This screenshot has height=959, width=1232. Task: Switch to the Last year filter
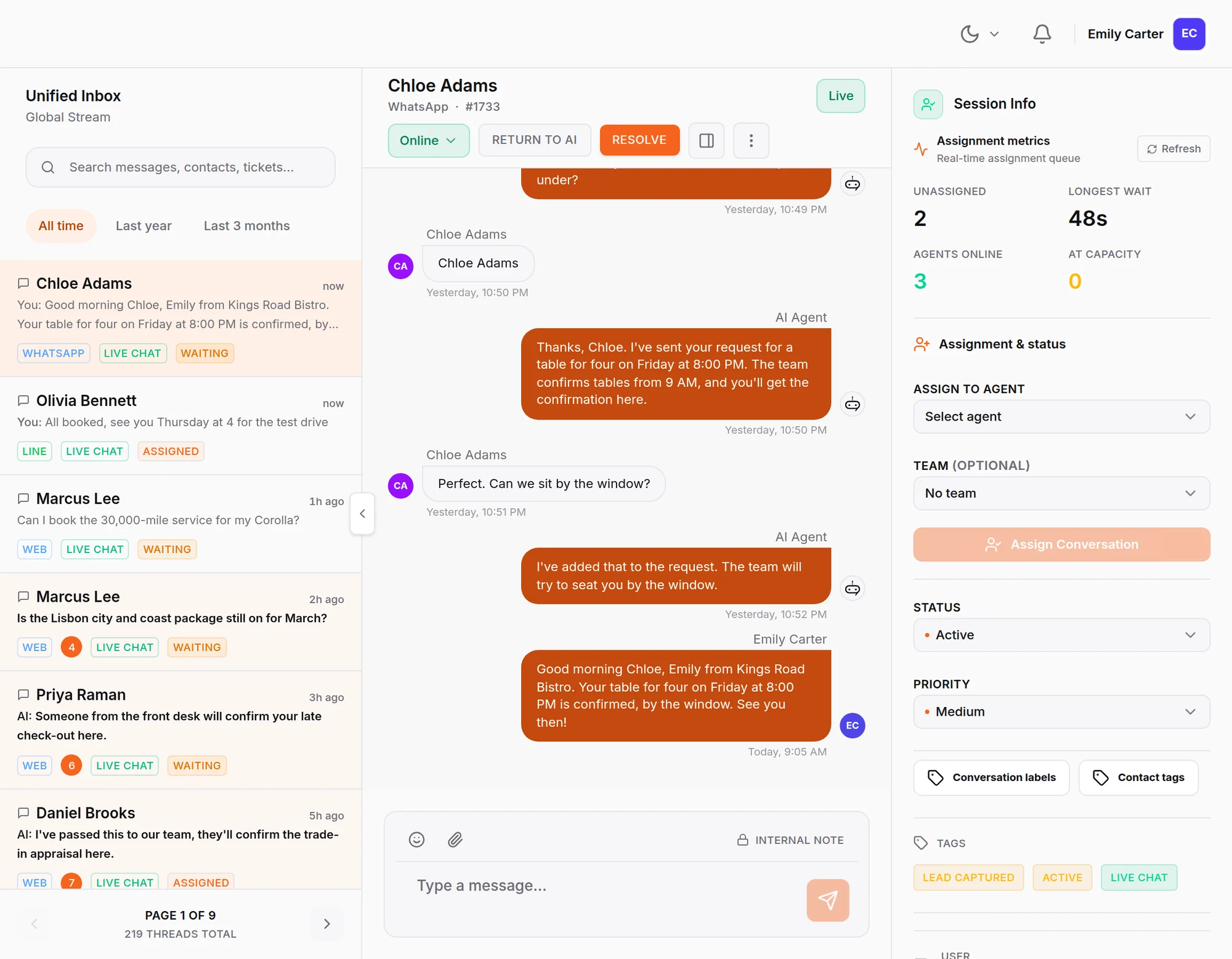click(x=144, y=226)
